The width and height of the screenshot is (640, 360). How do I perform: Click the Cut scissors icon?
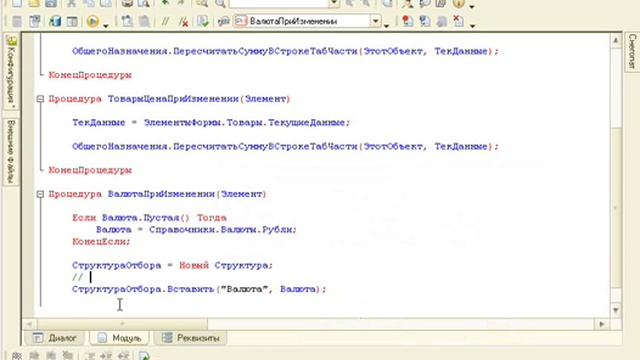coord(71,4)
